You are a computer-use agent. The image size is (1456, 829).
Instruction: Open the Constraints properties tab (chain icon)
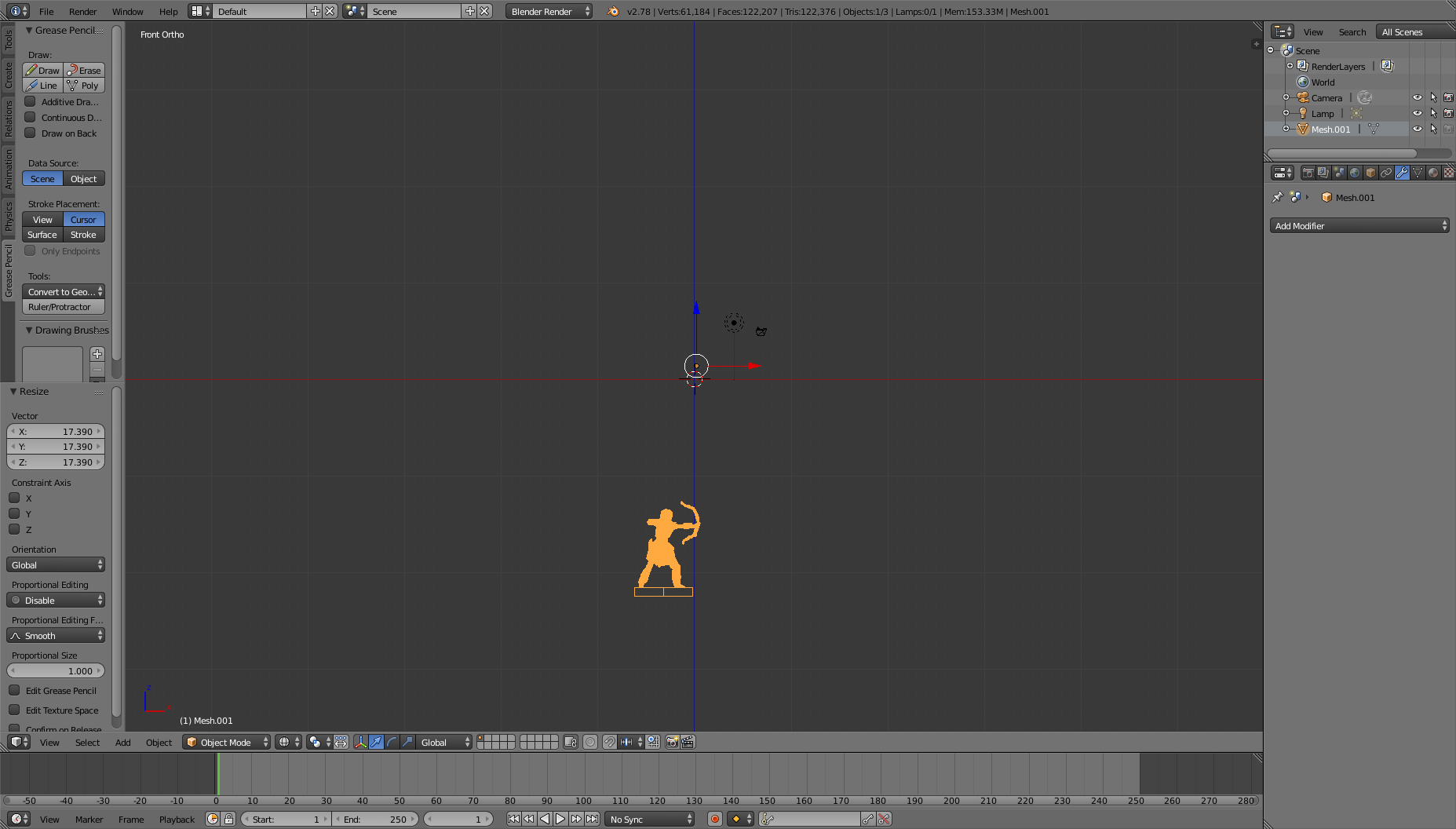pos(1386,173)
